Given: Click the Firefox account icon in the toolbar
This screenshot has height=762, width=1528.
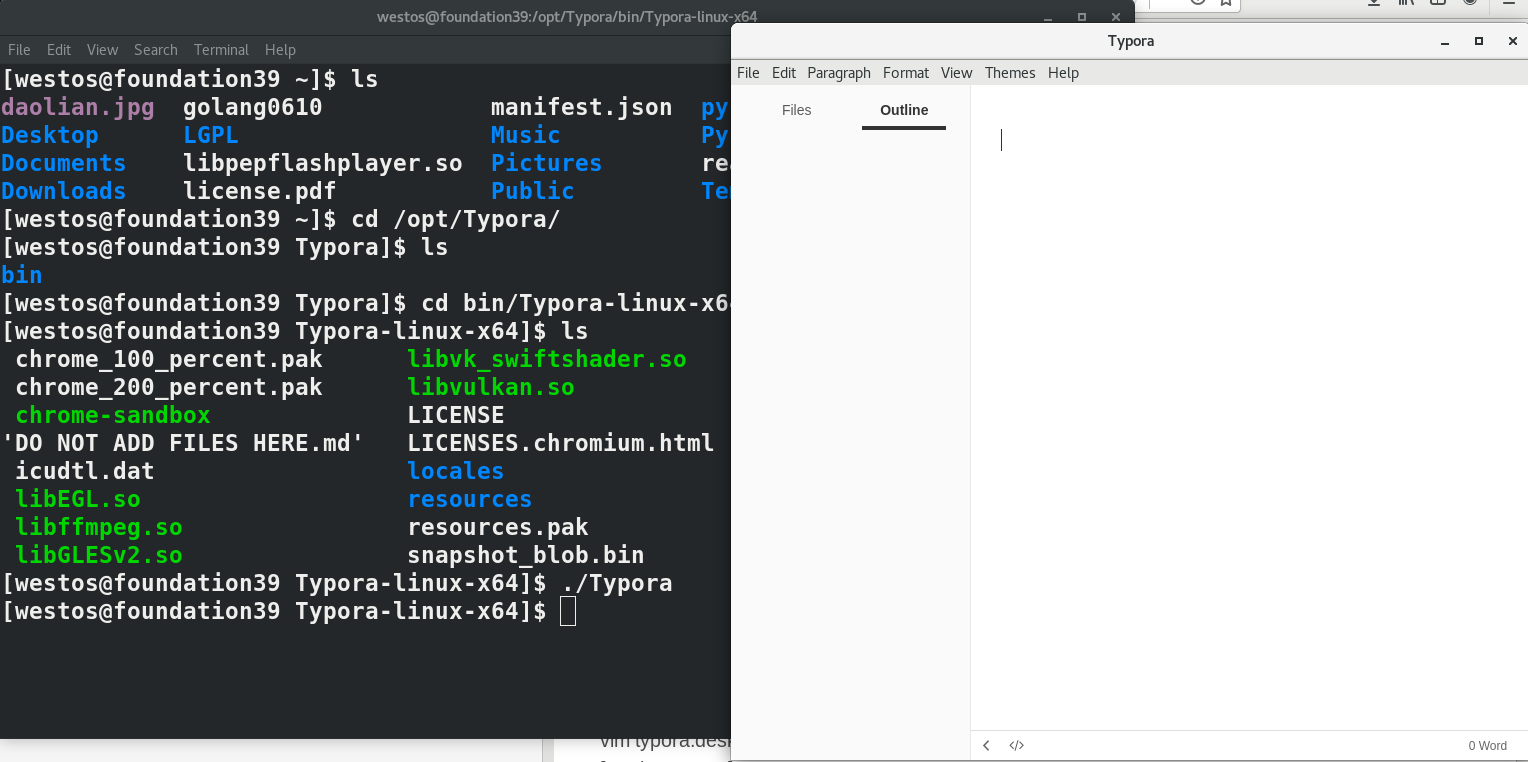Looking at the screenshot, I should [1469, 3].
